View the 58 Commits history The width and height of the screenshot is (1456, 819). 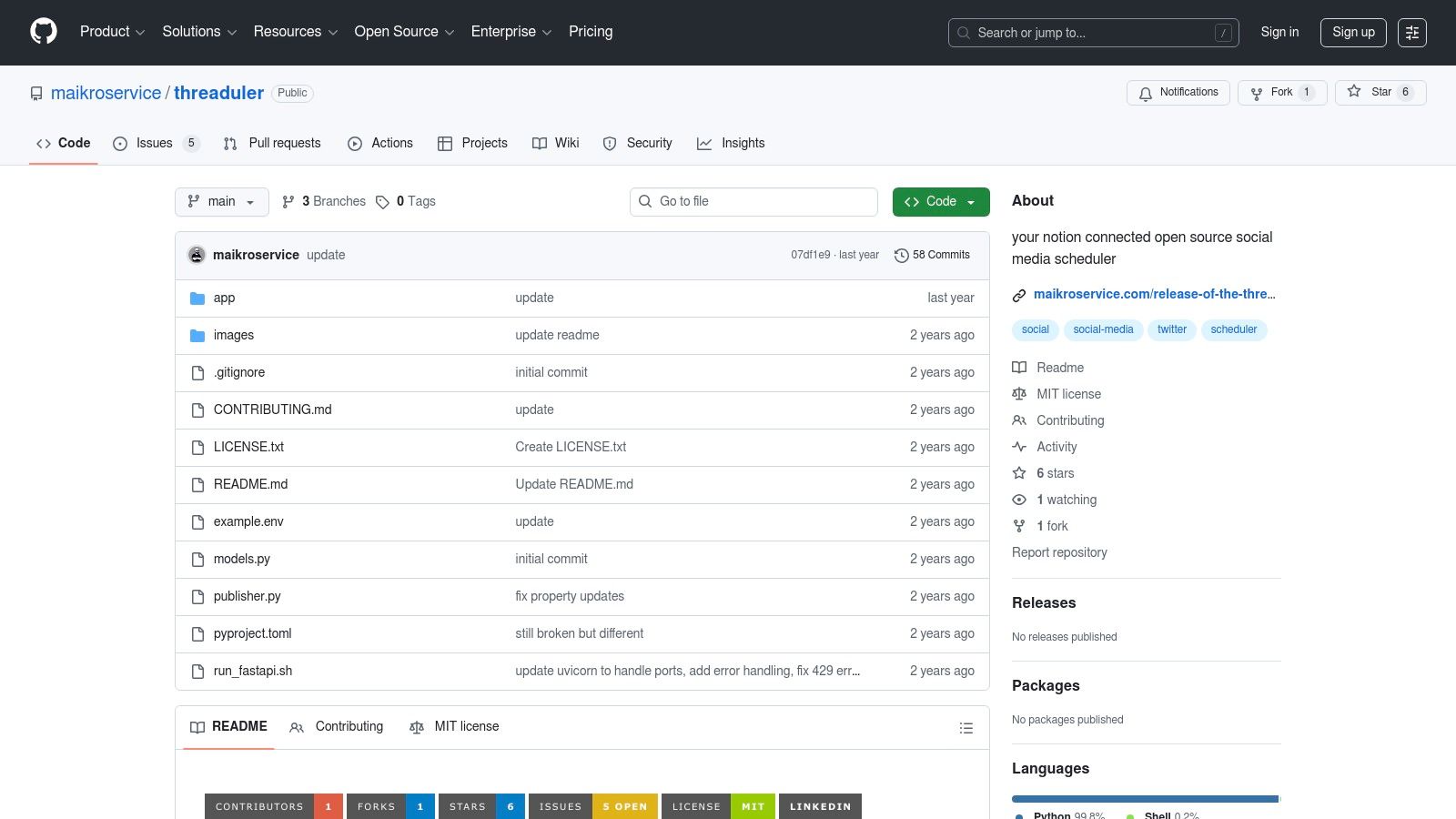click(932, 256)
